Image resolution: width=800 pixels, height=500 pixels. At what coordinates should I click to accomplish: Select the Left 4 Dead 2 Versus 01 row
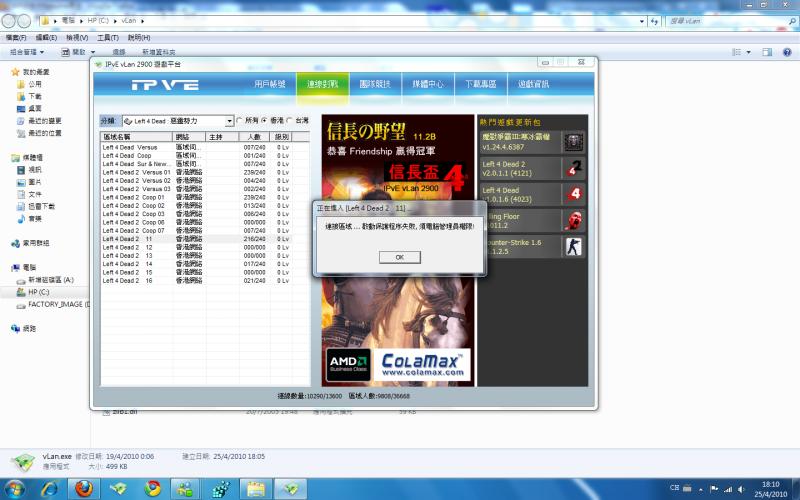point(205,172)
